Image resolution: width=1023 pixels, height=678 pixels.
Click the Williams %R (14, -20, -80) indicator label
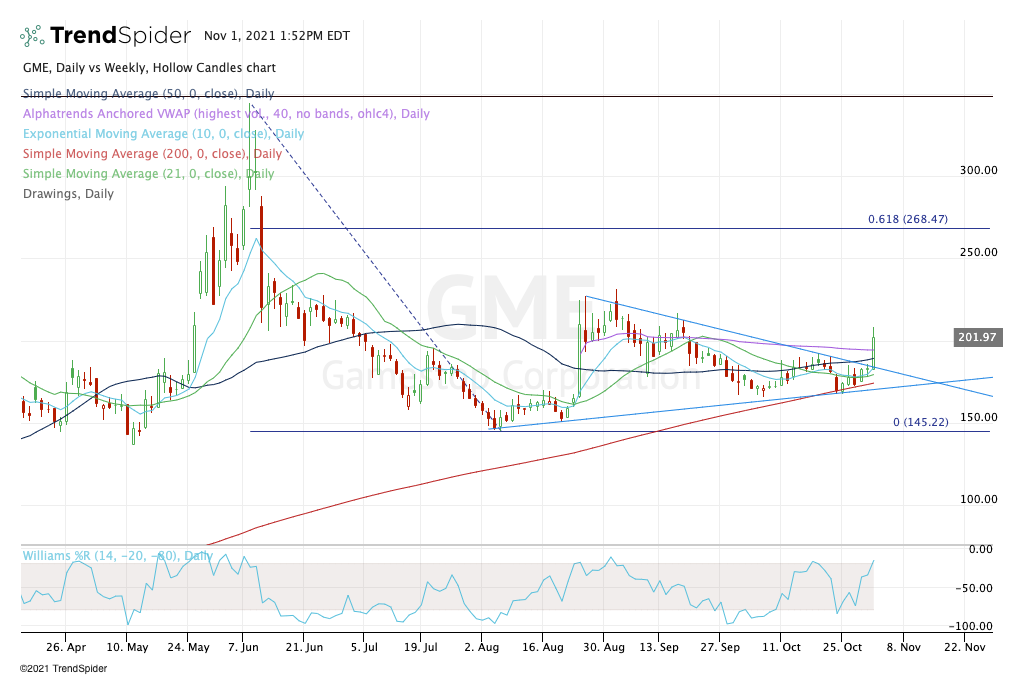pos(117,556)
